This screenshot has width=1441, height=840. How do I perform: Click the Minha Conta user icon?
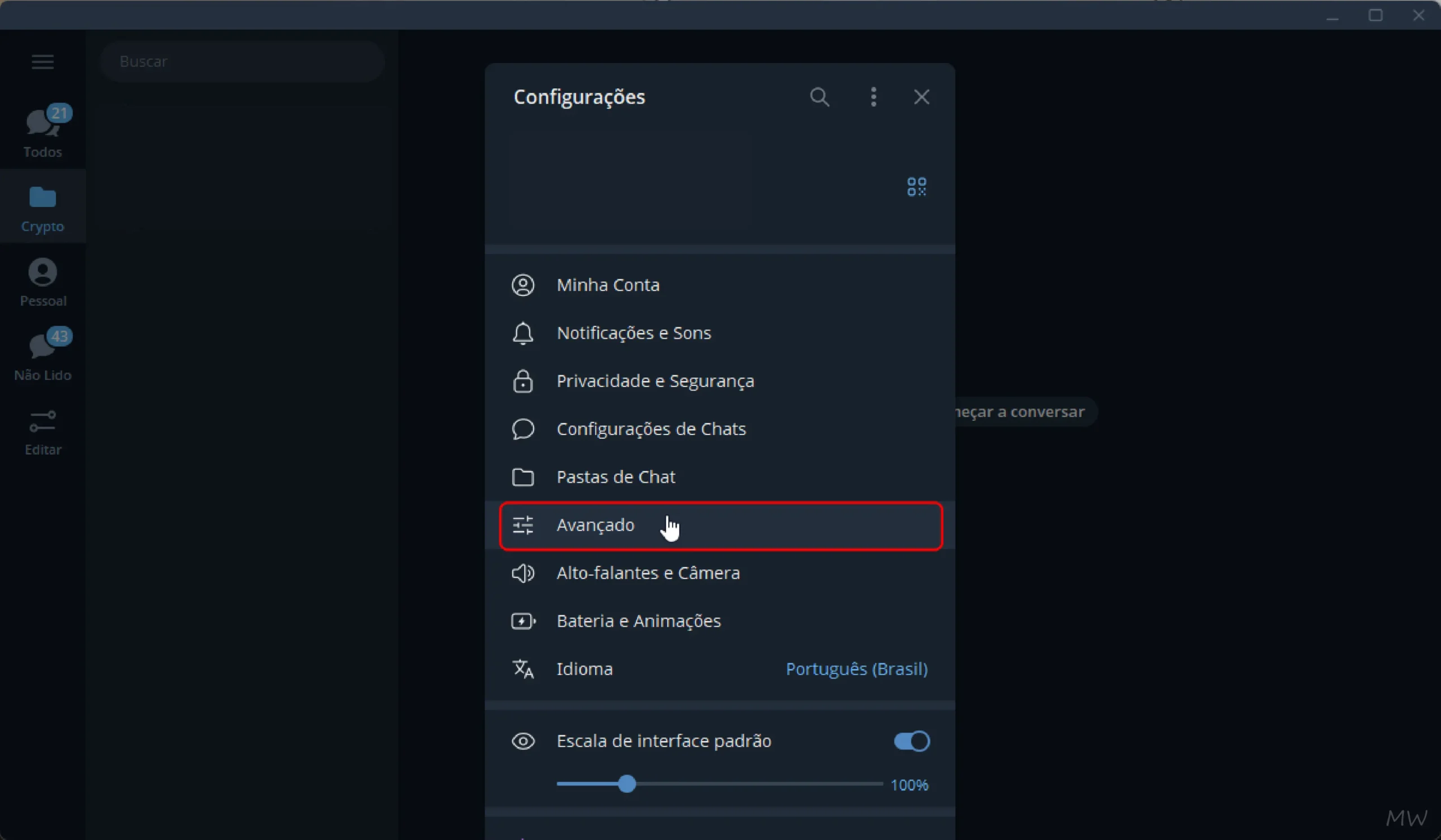coord(523,285)
